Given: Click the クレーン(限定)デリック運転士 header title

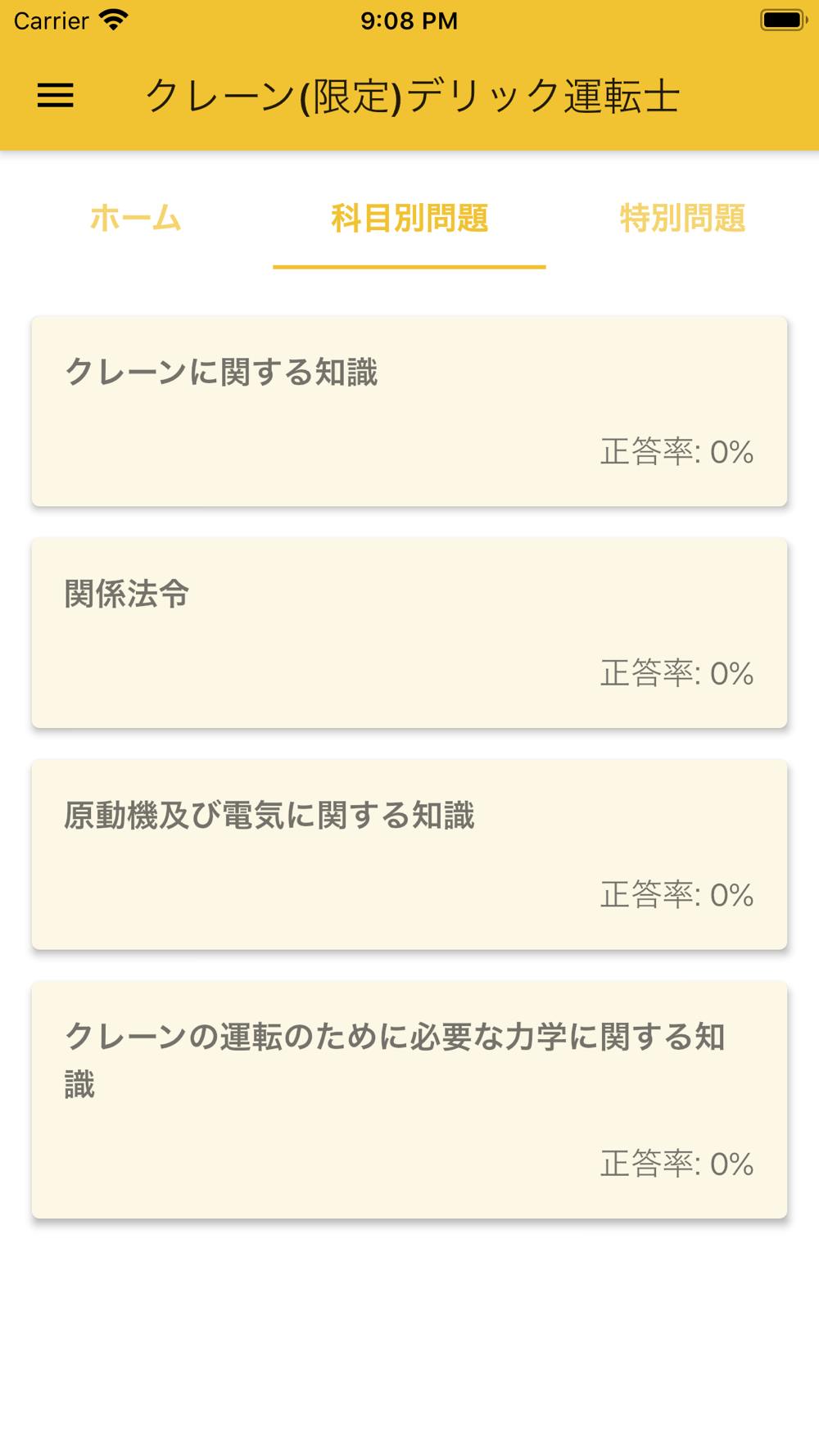Looking at the screenshot, I should click(413, 97).
